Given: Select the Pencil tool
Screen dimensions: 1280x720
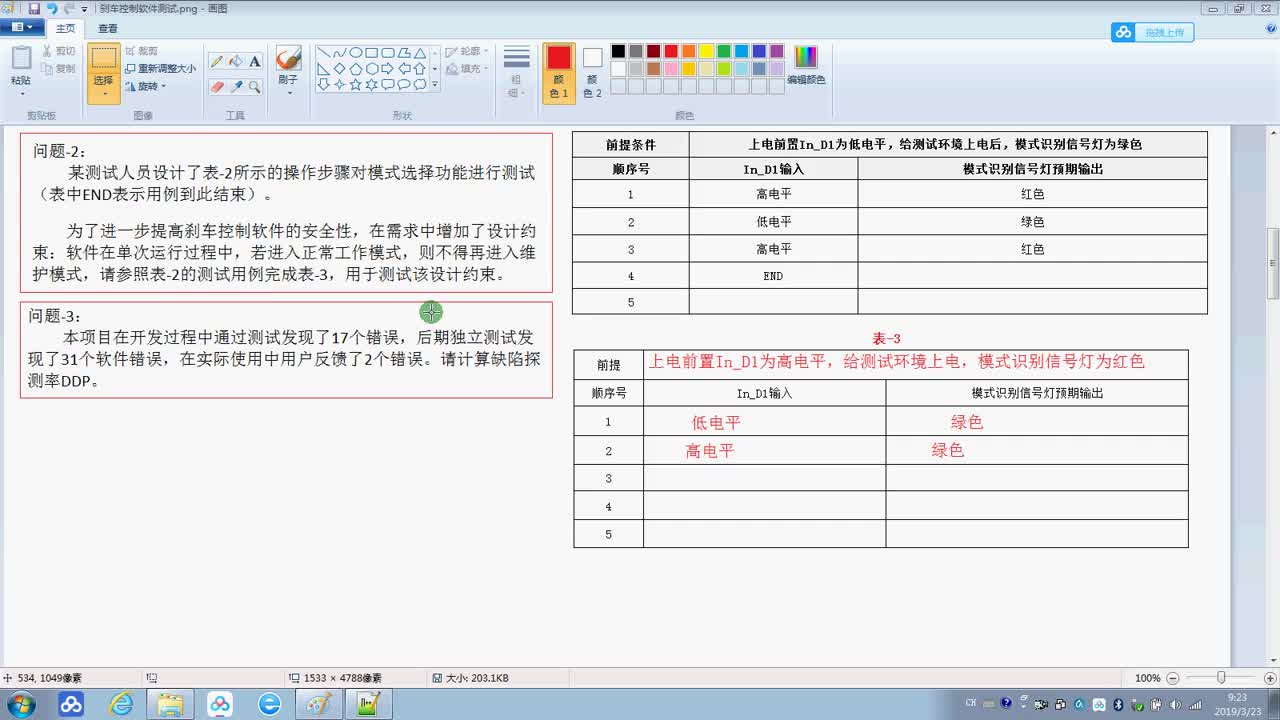Looking at the screenshot, I should click(217, 61).
